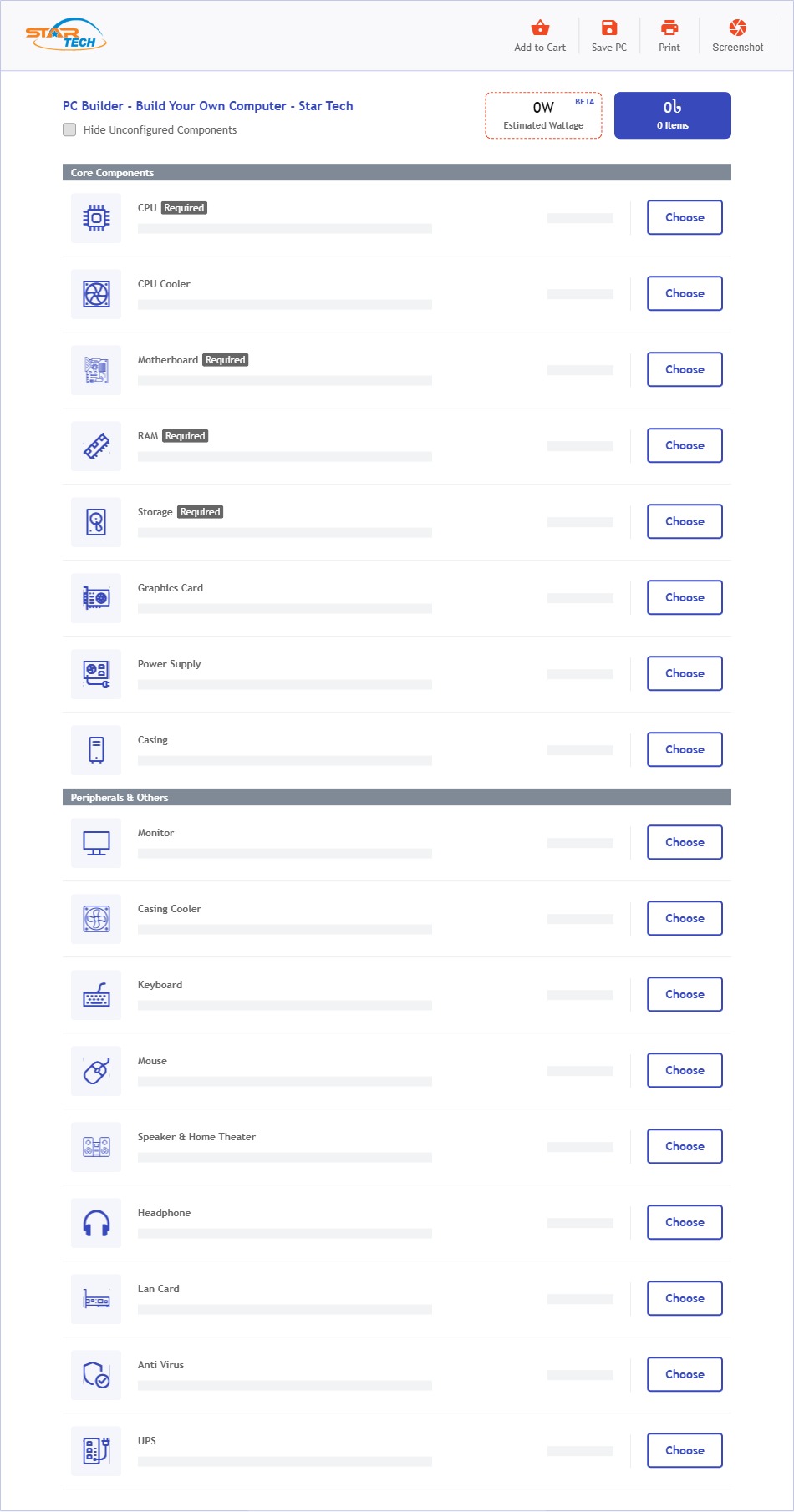Choose a Monitor
This screenshot has height=1512, width=794.
coord(685,842)
